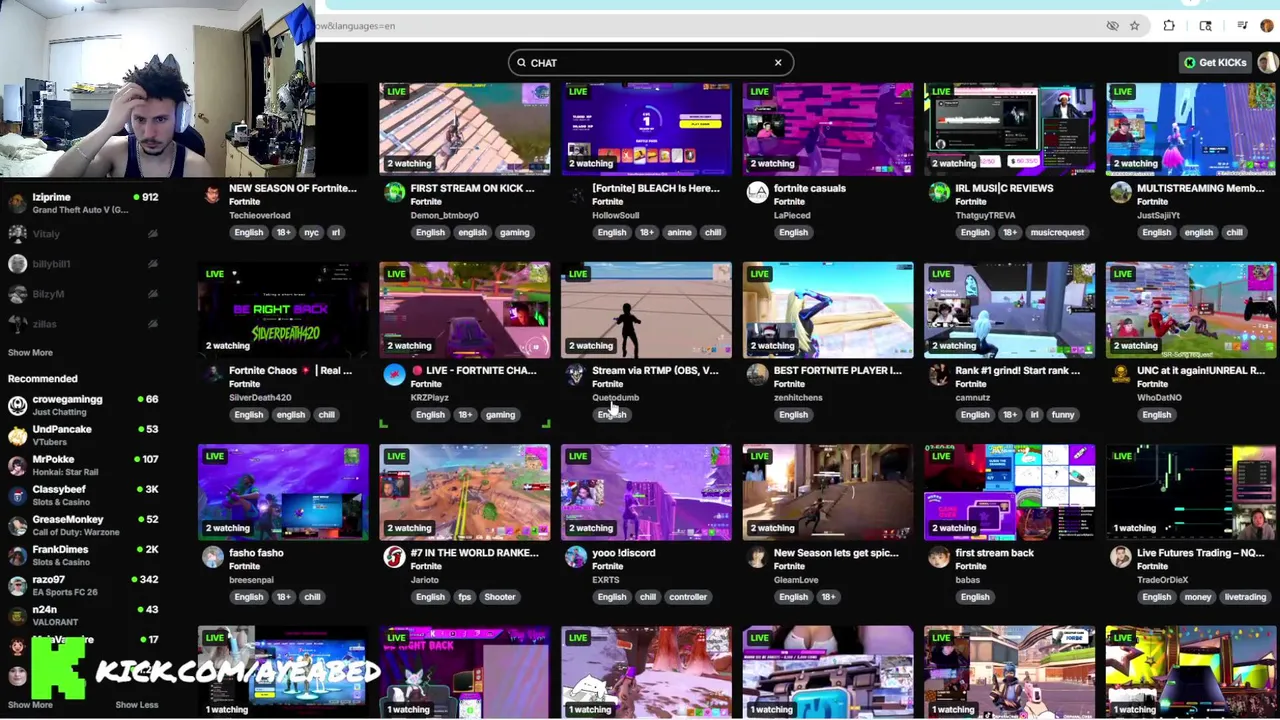Select the 'anime' tag under HollowSoull

679,232
